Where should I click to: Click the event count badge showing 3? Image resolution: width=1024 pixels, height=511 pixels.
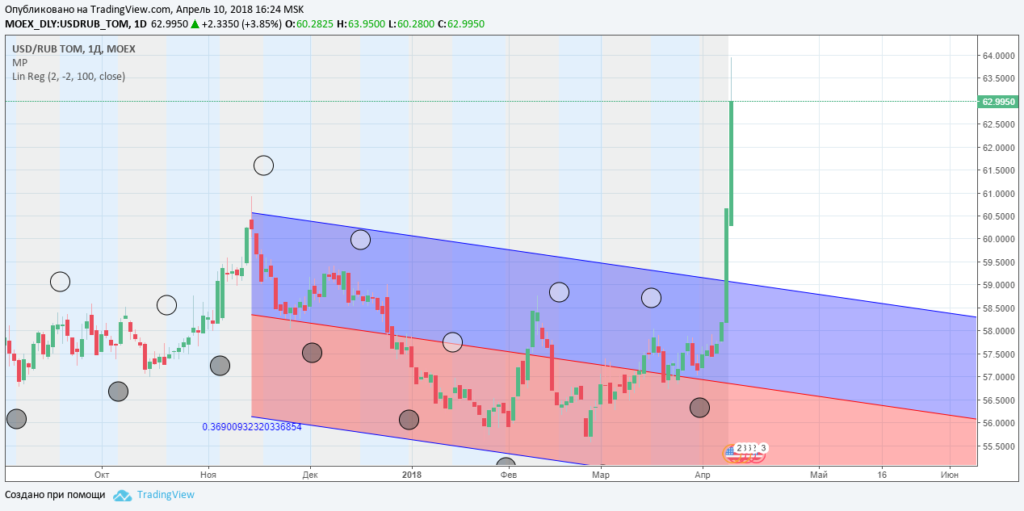pos(763,448)
